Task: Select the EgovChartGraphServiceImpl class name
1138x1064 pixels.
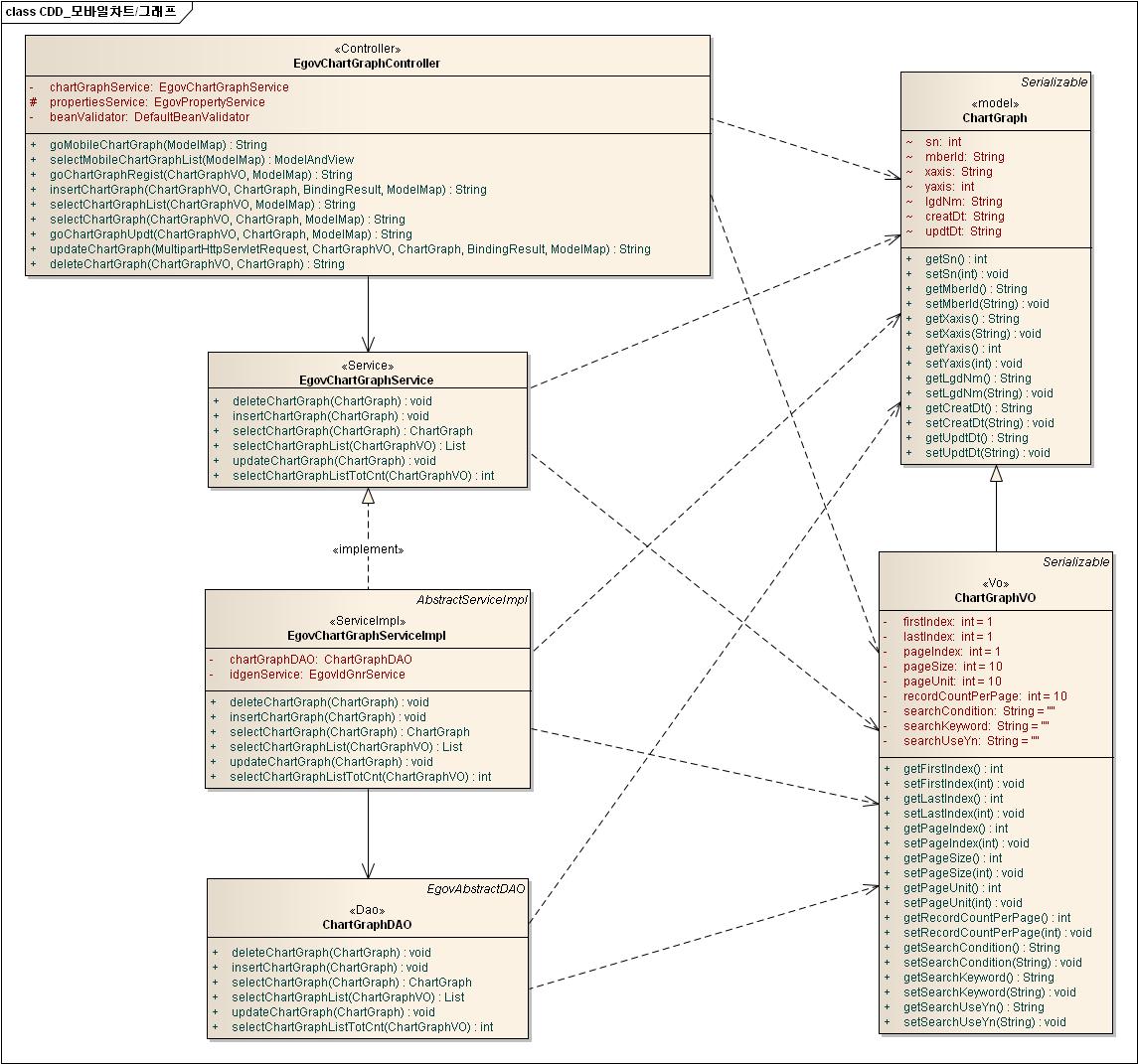Action: (x=367, y=635)
